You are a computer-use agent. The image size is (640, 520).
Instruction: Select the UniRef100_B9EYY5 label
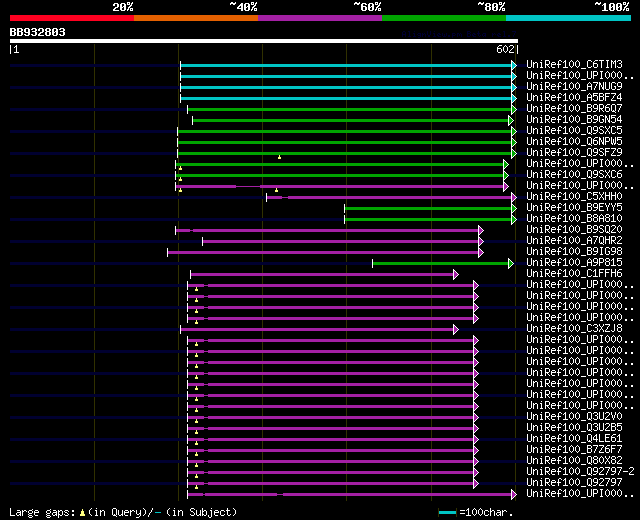(574, 208)
